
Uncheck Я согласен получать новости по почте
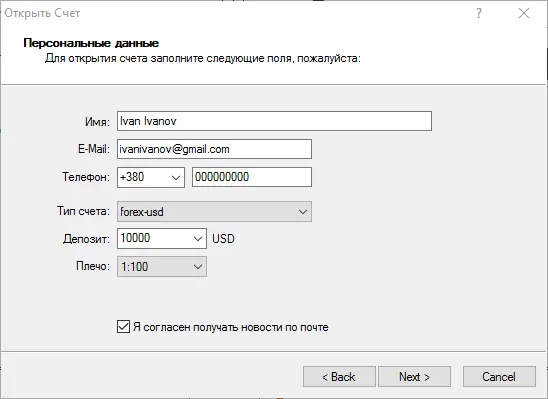click(123, 327)
